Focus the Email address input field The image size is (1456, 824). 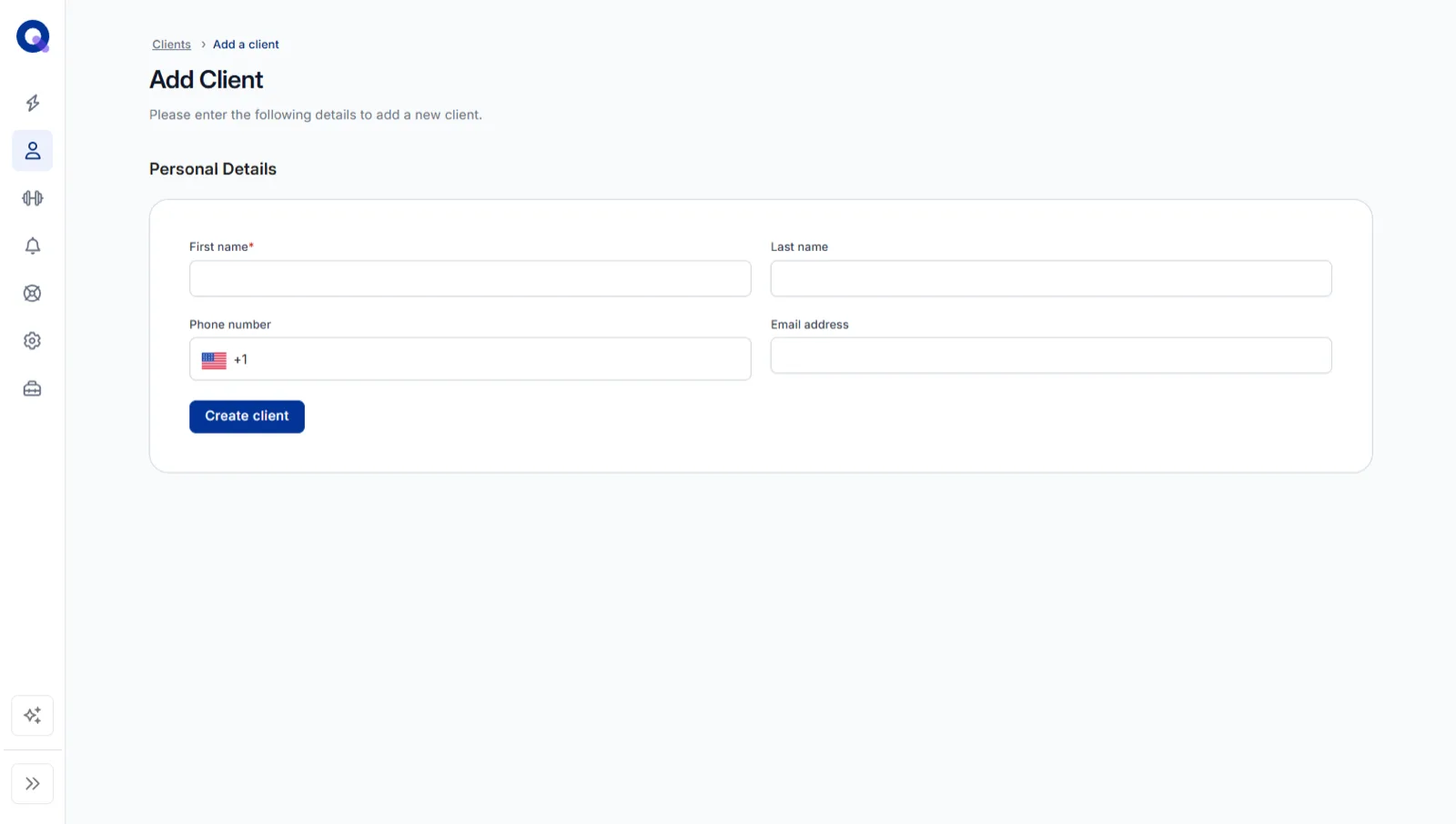pos(1051,356)
